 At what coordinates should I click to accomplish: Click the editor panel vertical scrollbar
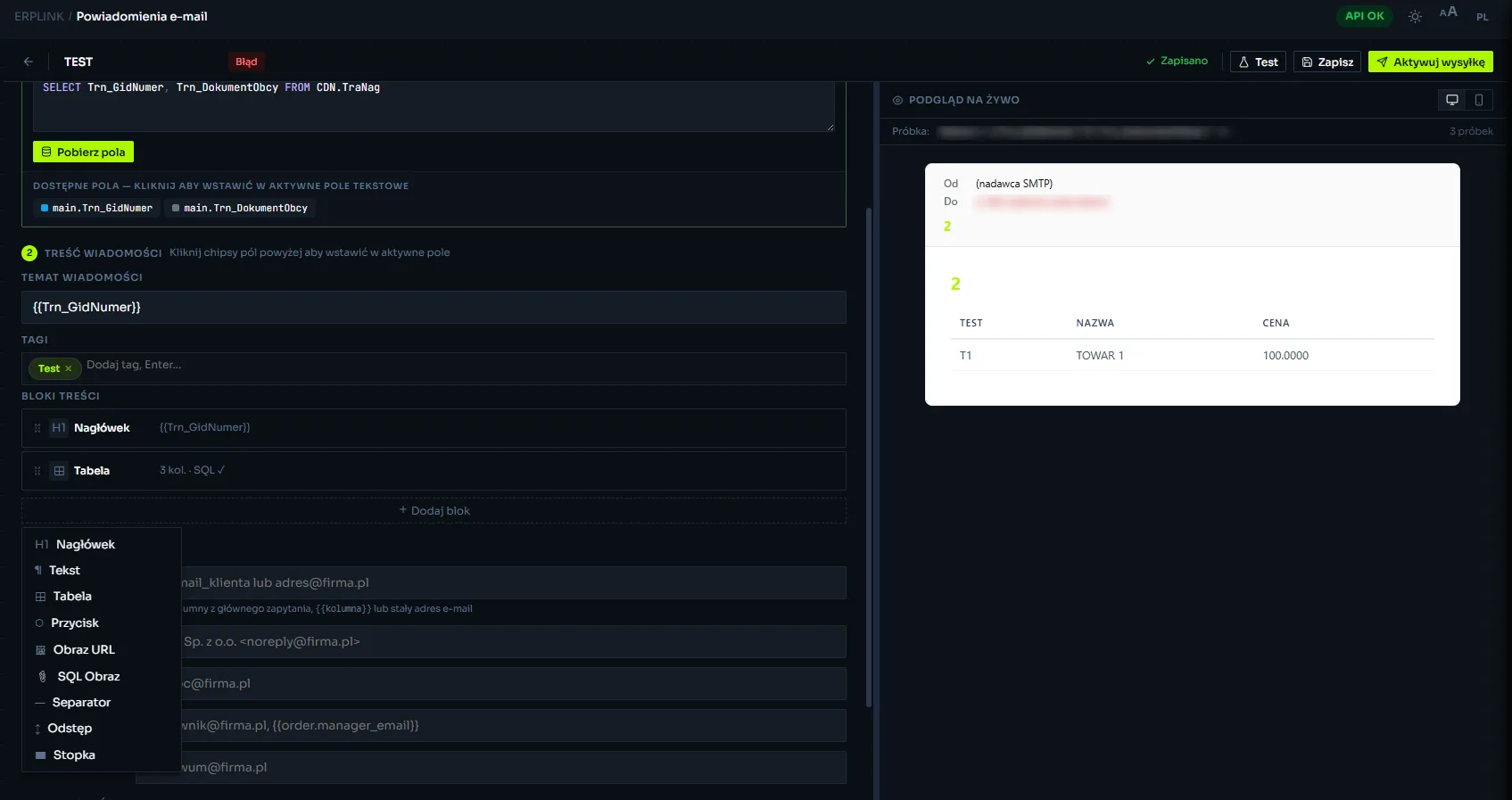869,458
